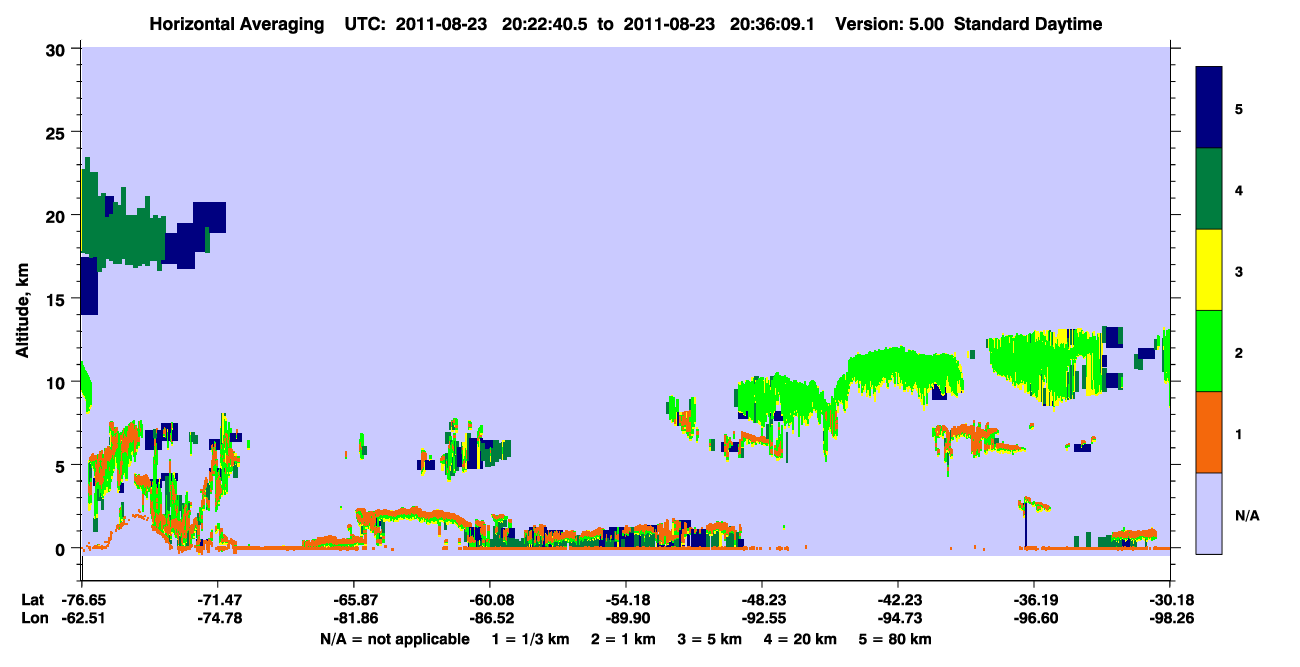
Task: Click the bright green color bar segment labeled 2
Action: tap(1209, 351)
